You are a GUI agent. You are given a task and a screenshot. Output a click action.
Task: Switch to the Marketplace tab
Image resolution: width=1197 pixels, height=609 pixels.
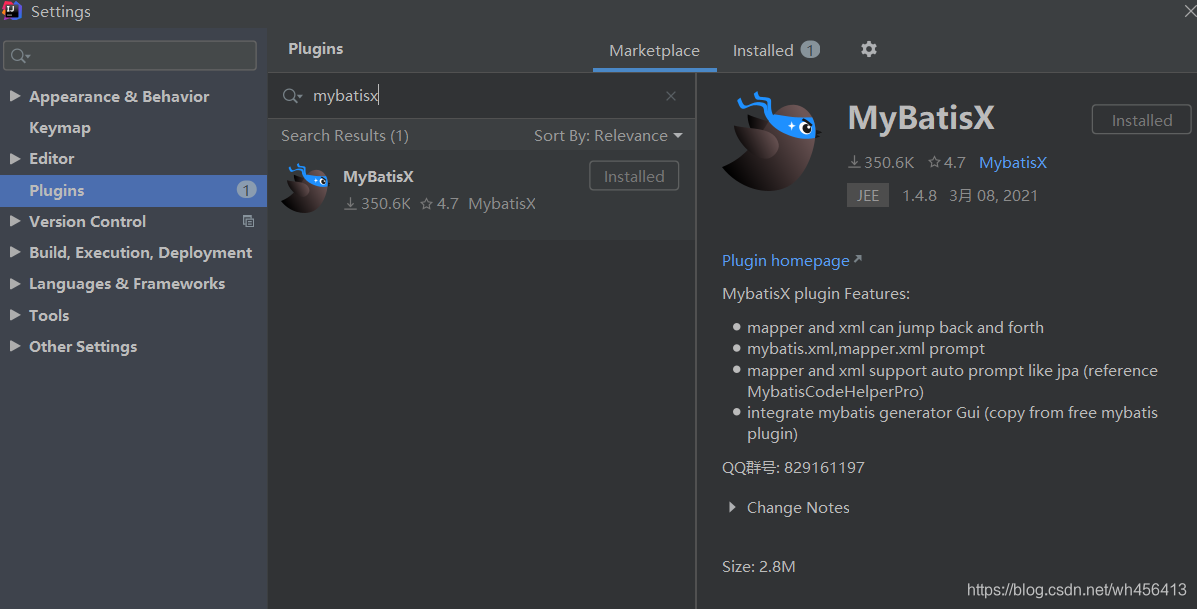point(654,50)
